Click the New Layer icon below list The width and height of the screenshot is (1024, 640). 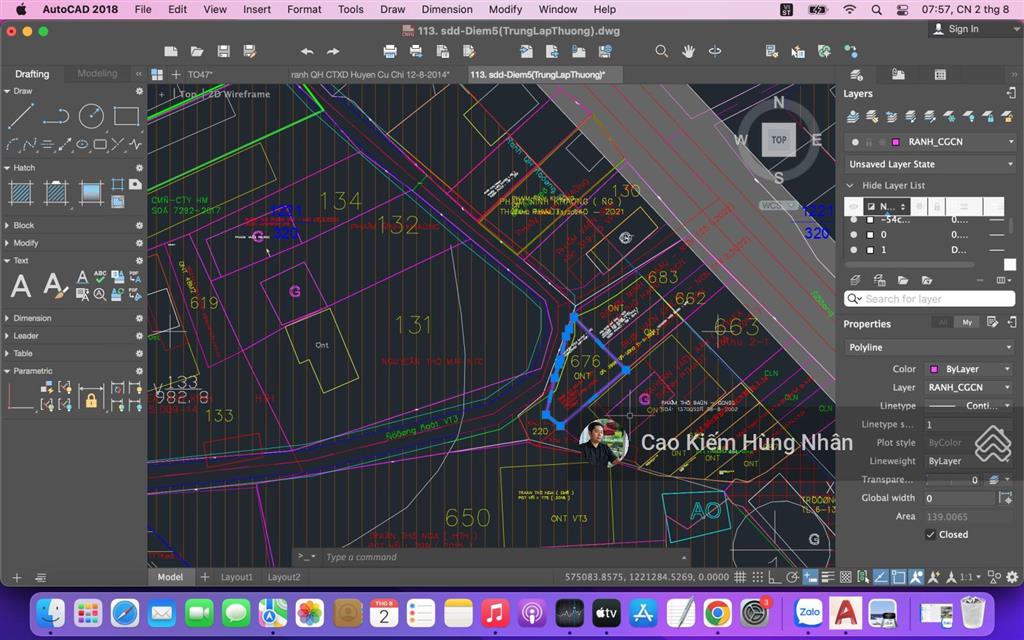pos(856,280)
